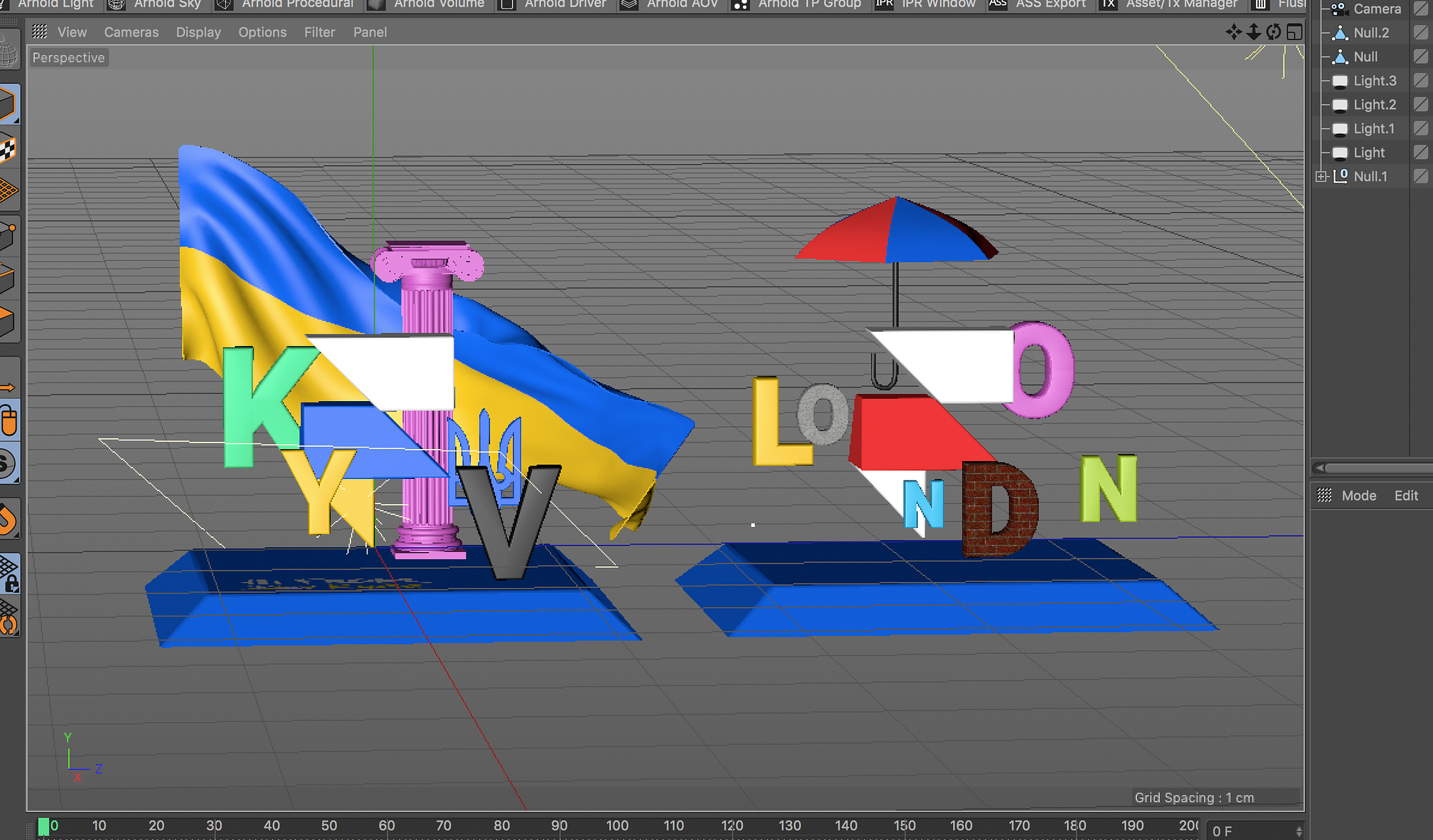Select the Light.2 object name
1433x840 pixels.
click(x=1374, y=105)
